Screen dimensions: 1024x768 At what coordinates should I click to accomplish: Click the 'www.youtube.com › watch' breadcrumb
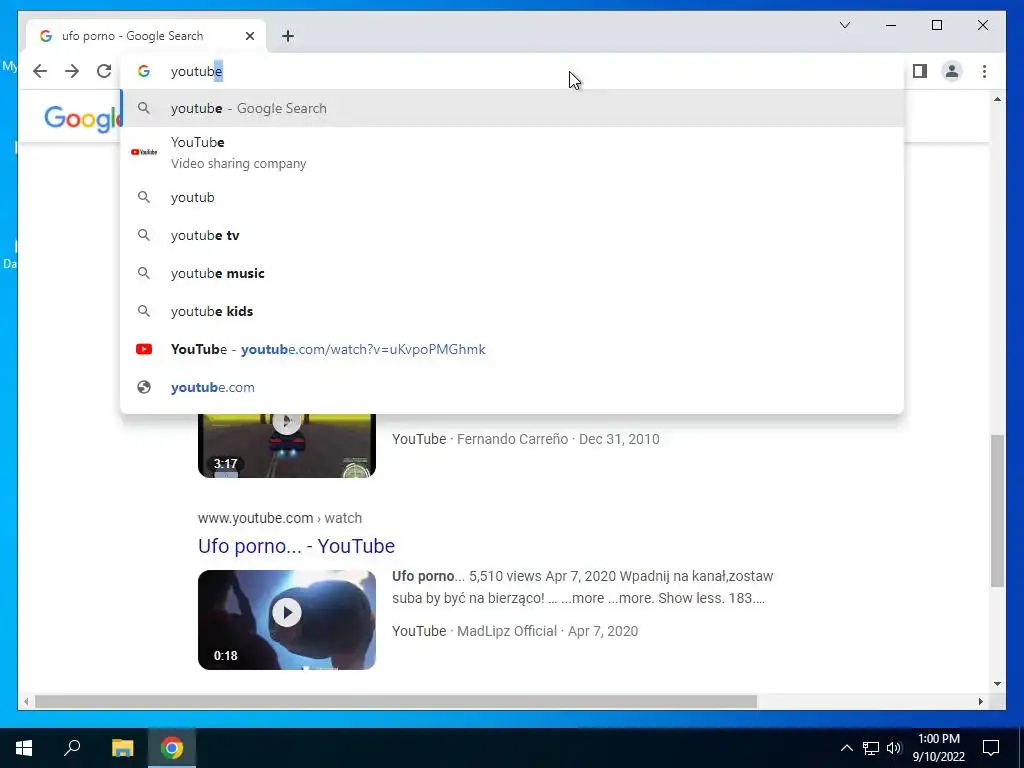click(x=280, y=518)
